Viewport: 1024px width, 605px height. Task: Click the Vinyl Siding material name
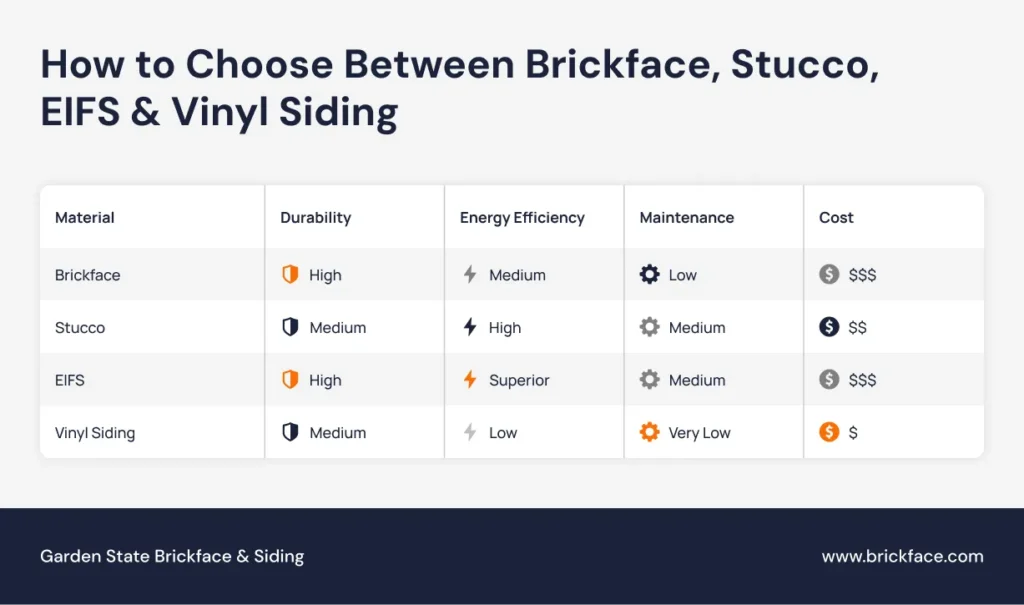coord(95,433)
